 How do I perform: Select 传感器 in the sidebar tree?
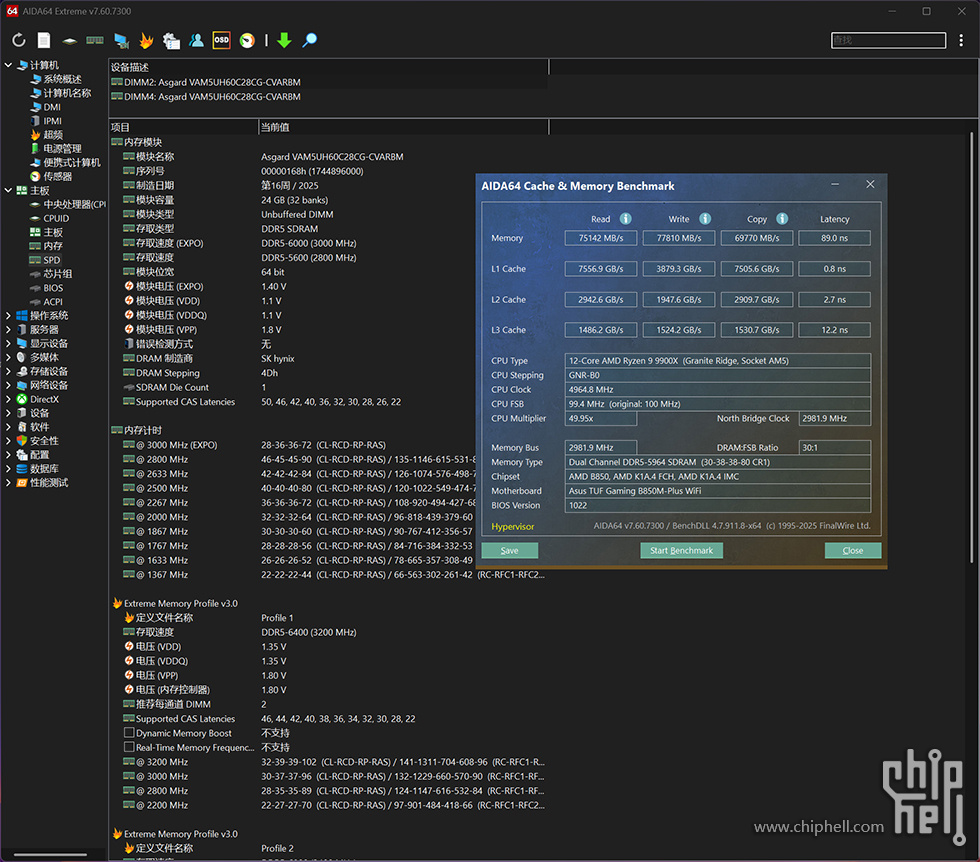click(57, 176)
